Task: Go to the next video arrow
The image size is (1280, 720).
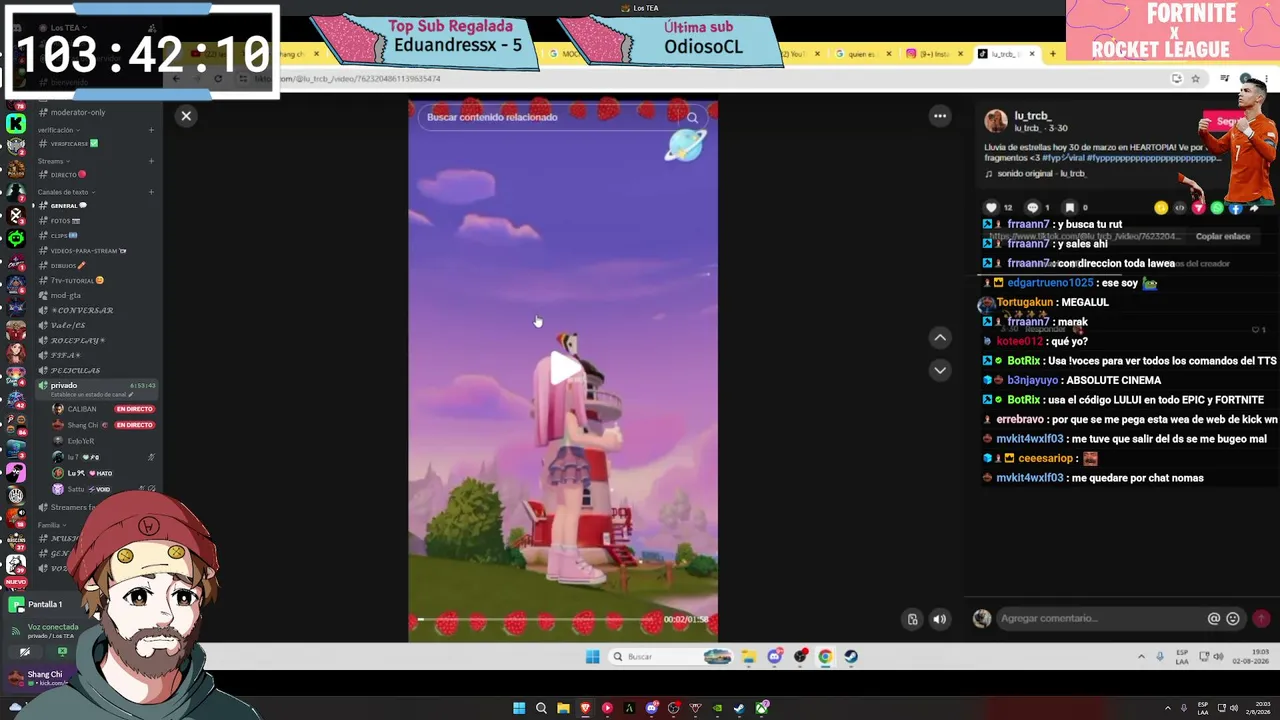Action: 940,370
